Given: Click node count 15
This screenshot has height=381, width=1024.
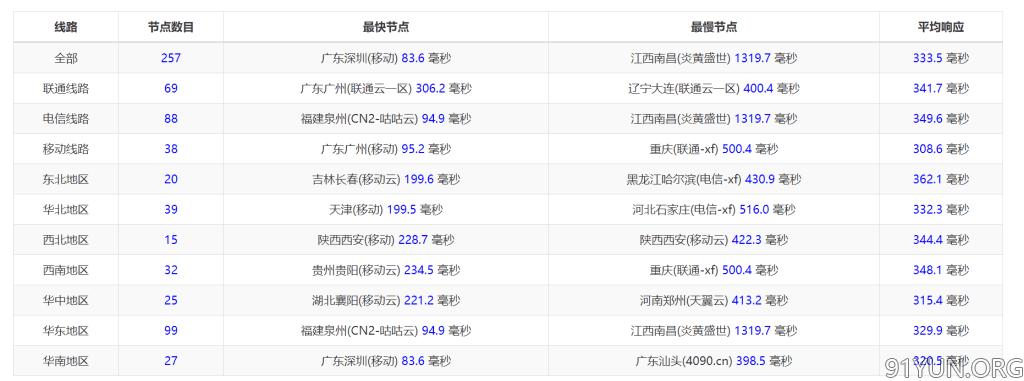Looking at the screenshot, I should (170, 240).
